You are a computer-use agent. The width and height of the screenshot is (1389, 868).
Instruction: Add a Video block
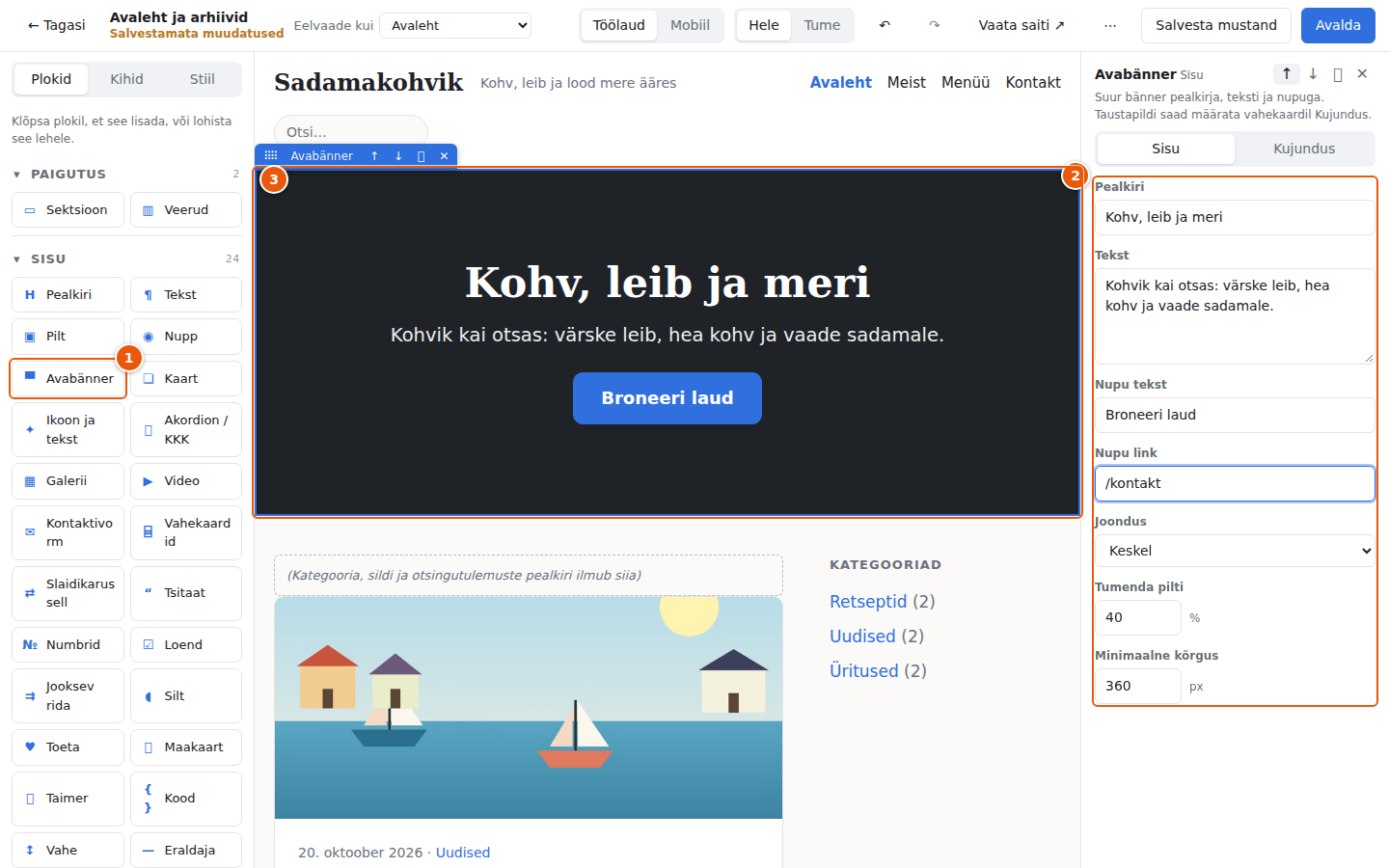click(x=186, y=480)
